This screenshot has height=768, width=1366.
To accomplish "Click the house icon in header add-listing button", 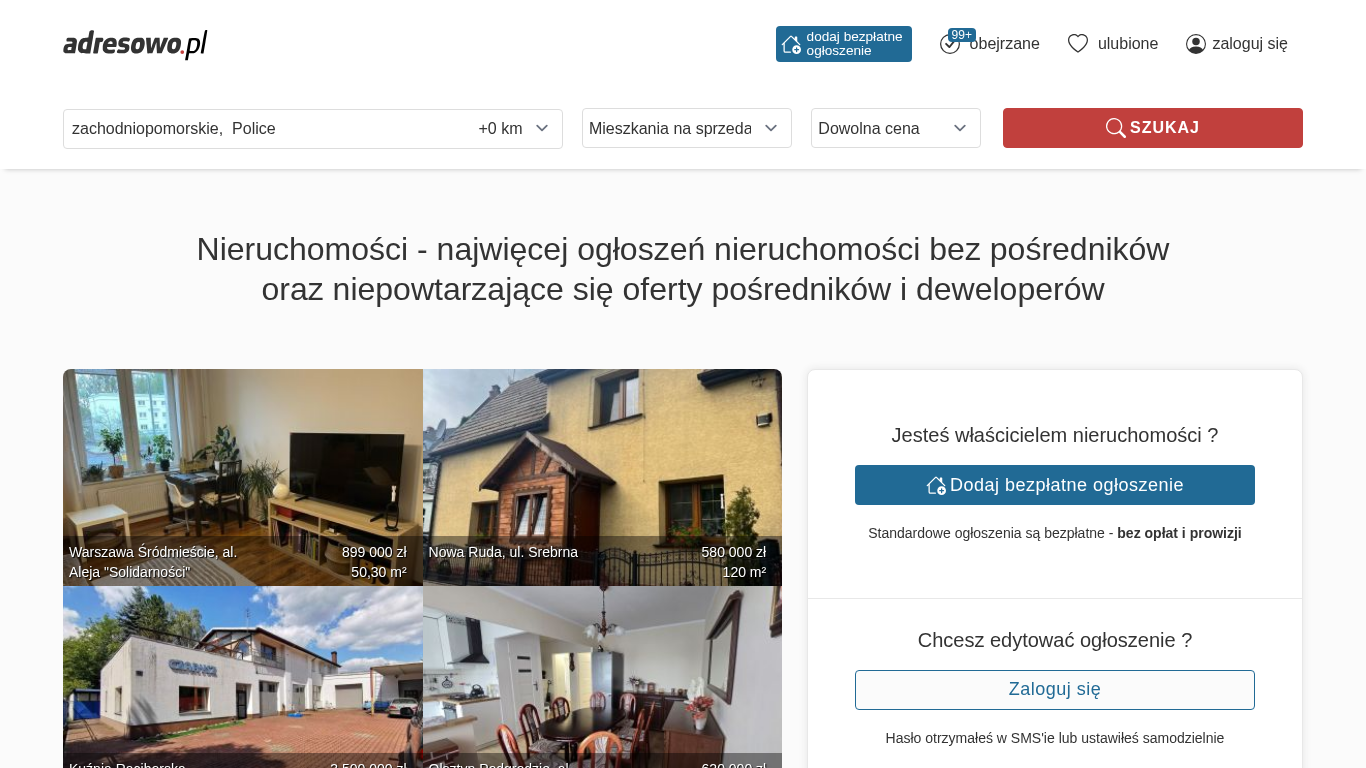I will point(791,44).
